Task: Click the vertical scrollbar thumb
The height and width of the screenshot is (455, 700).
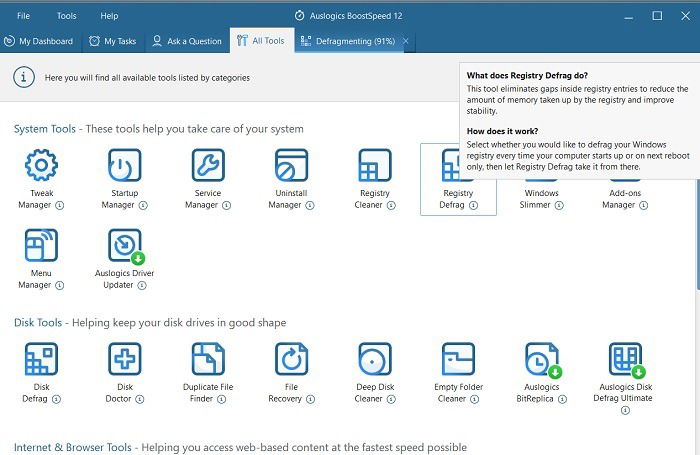Action: (x=698, y=234)
